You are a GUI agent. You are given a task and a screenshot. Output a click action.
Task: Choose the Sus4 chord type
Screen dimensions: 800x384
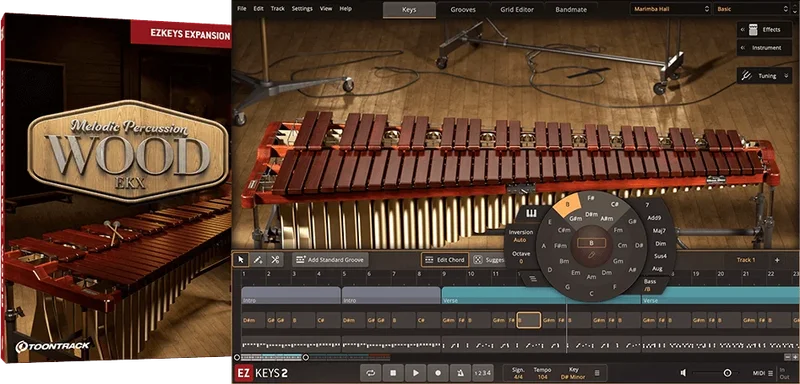pos(659,256)
